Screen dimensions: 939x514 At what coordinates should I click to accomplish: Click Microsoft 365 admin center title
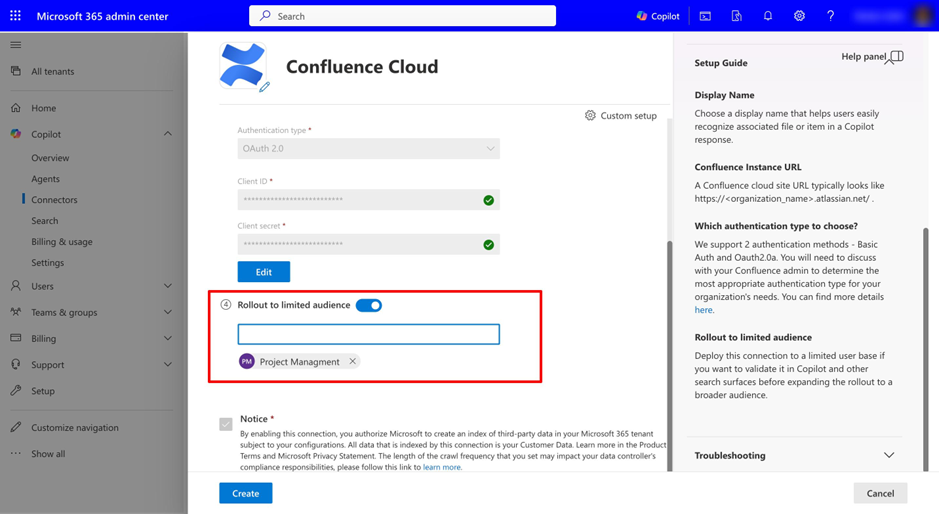102,16
